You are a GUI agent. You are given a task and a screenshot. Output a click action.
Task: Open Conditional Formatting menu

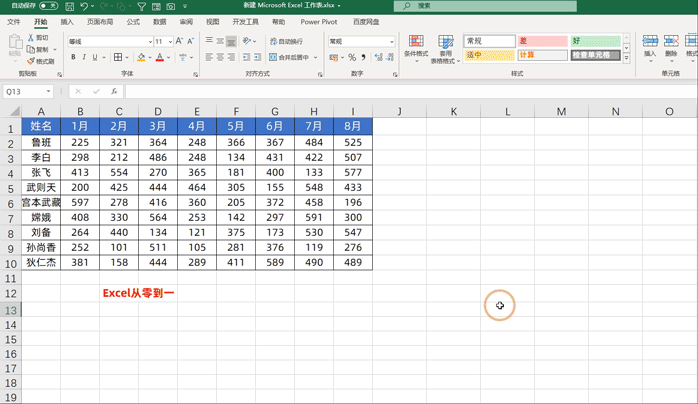(415, 47)
